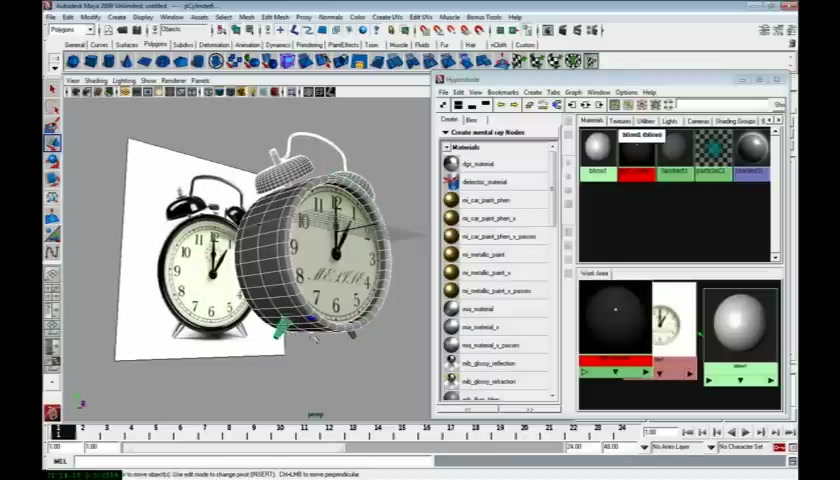840x480 pixels.
Task: Click the MEL command line input field
Action: pos(253,461)
